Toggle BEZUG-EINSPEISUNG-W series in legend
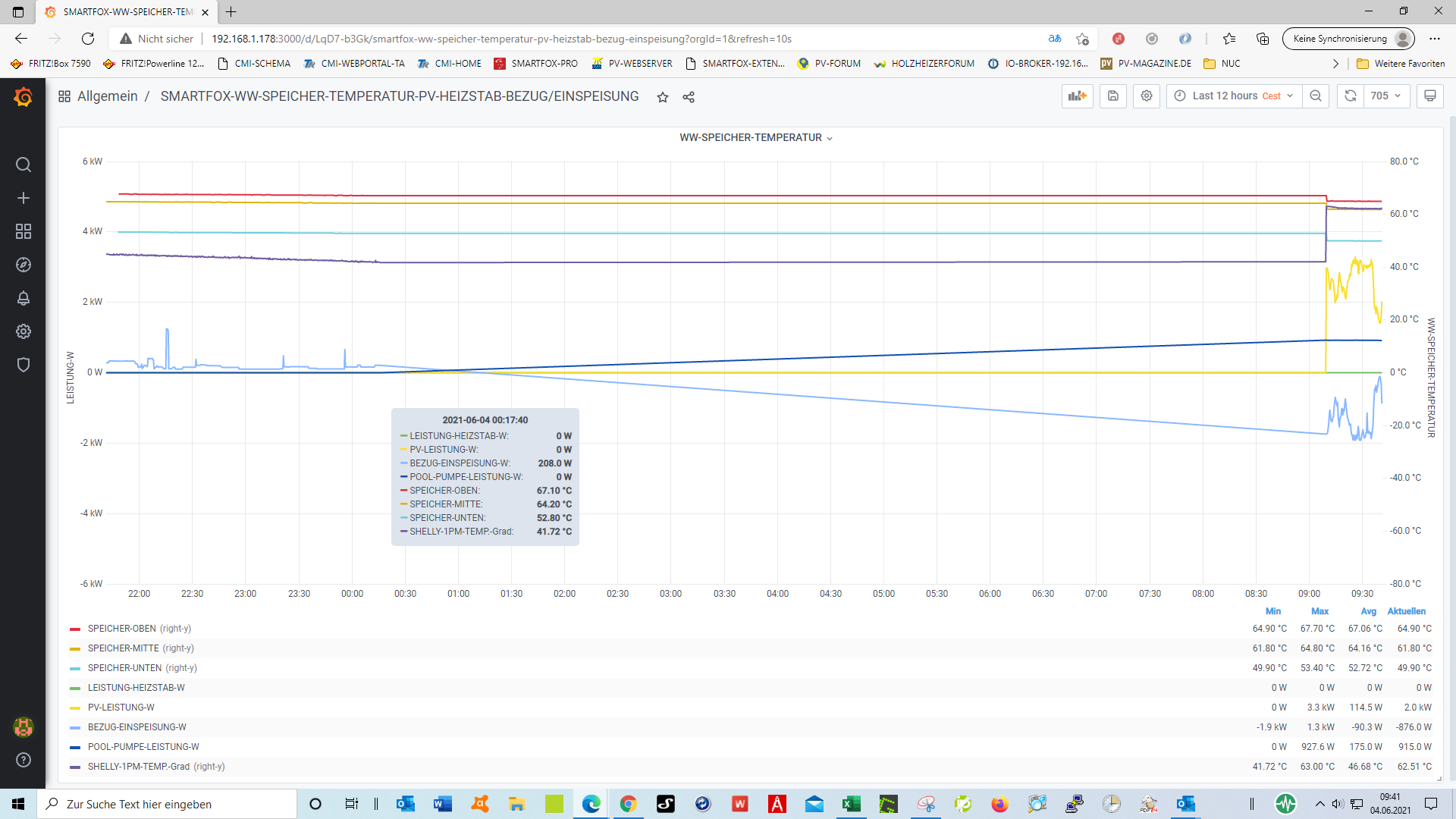 point(137,727)
